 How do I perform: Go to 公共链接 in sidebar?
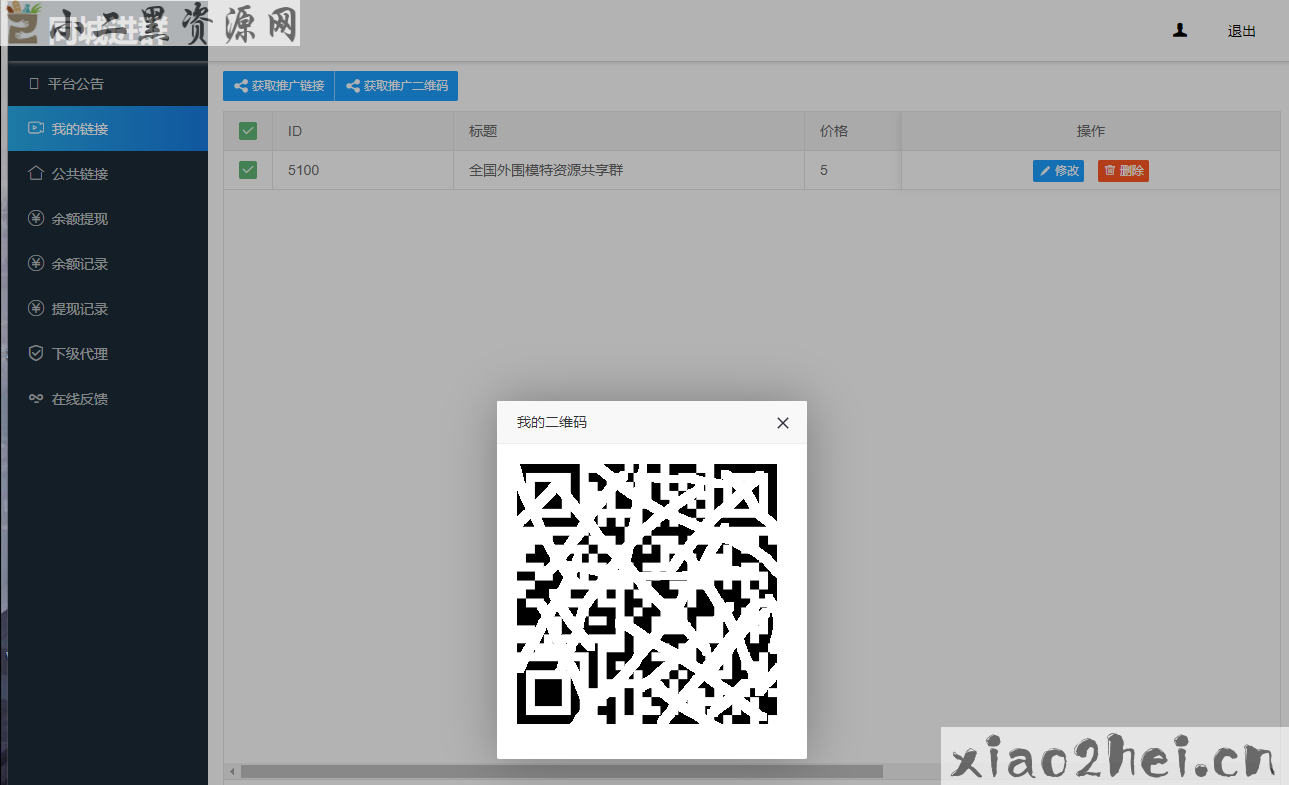(108, 174)
